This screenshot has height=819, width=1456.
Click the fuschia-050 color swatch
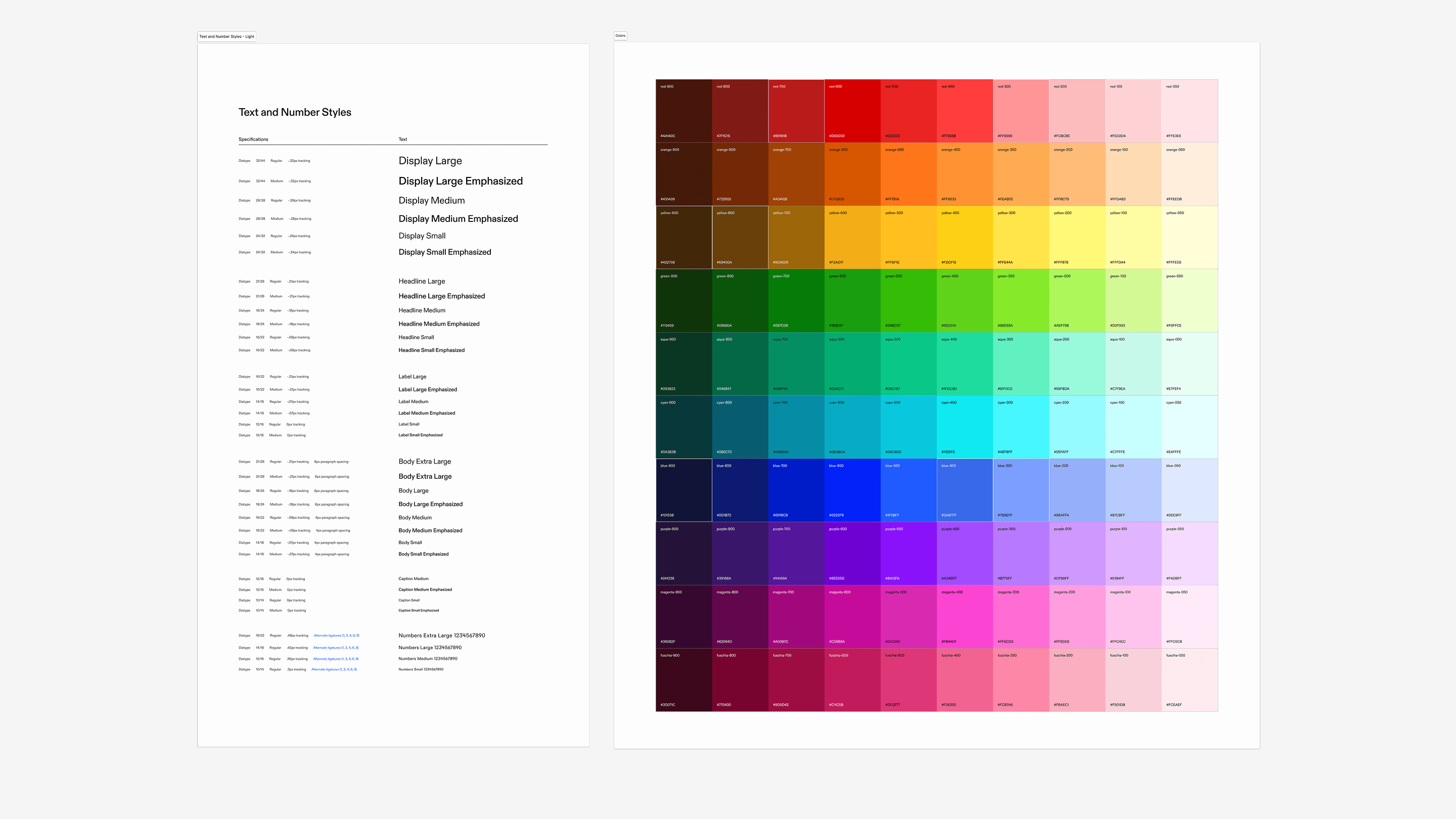click(x=1189, y=680)
